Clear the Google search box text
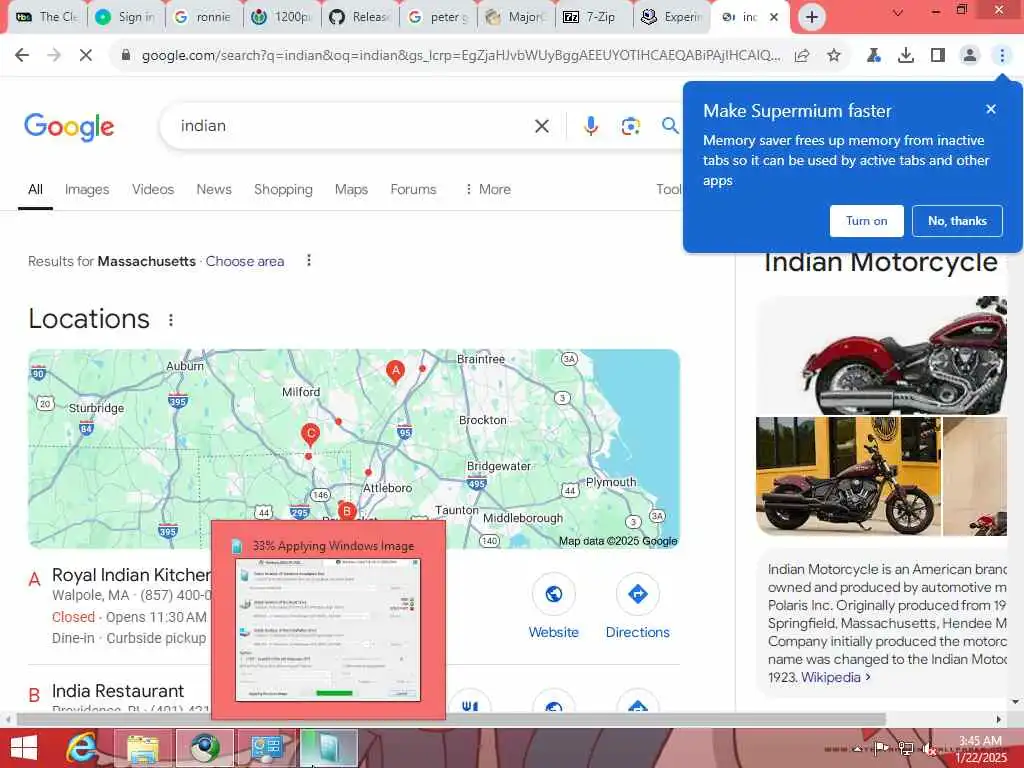This screenshot has width=1024, height=768. pos(542,126)
